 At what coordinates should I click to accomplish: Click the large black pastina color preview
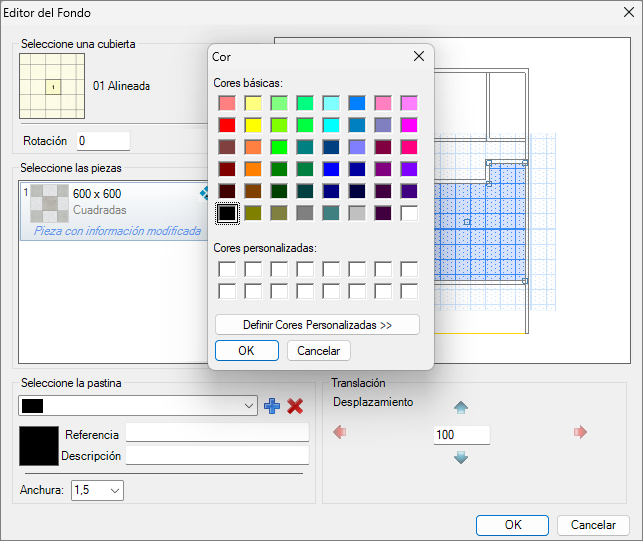39,446
